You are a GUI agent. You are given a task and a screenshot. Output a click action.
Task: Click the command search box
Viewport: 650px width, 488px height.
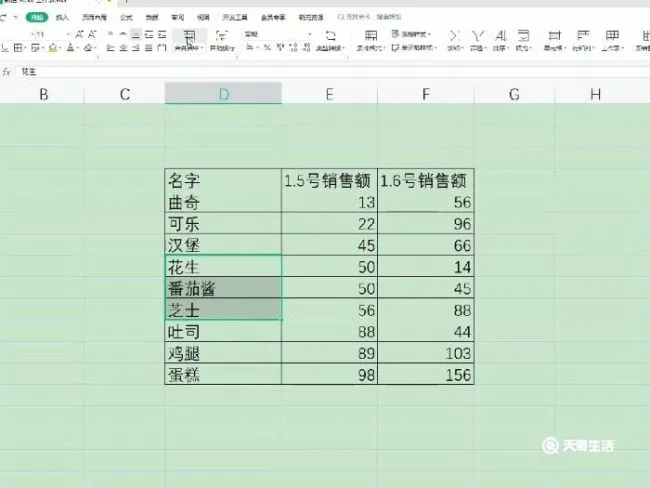coord(370,17)
